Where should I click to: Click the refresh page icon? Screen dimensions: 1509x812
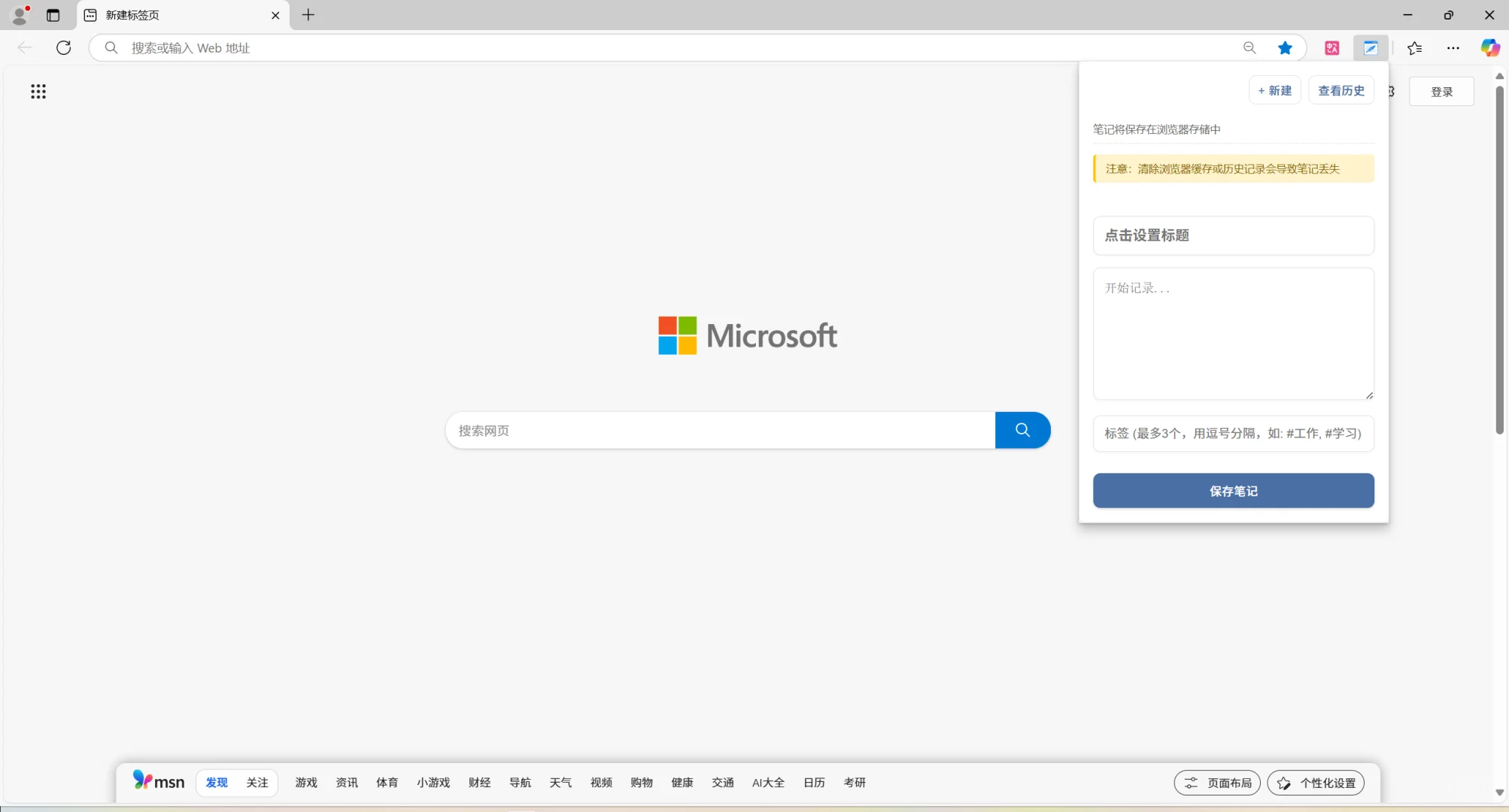coord(64,48)
